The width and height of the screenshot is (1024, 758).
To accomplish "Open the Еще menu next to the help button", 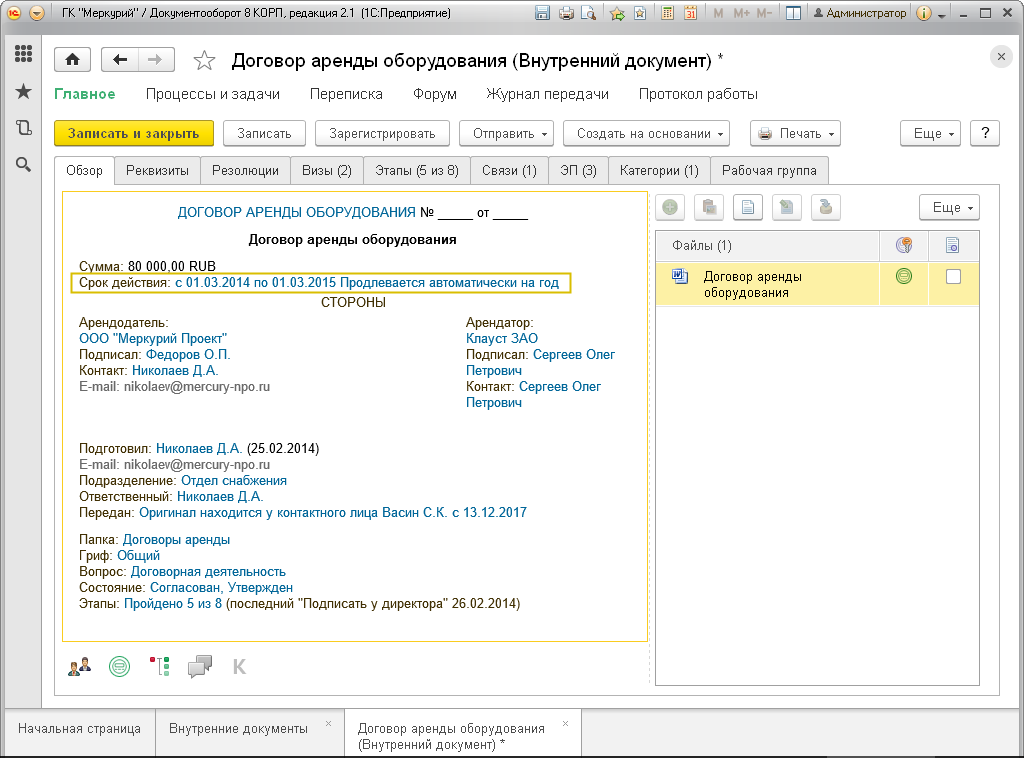I will (x=930, y=133).
